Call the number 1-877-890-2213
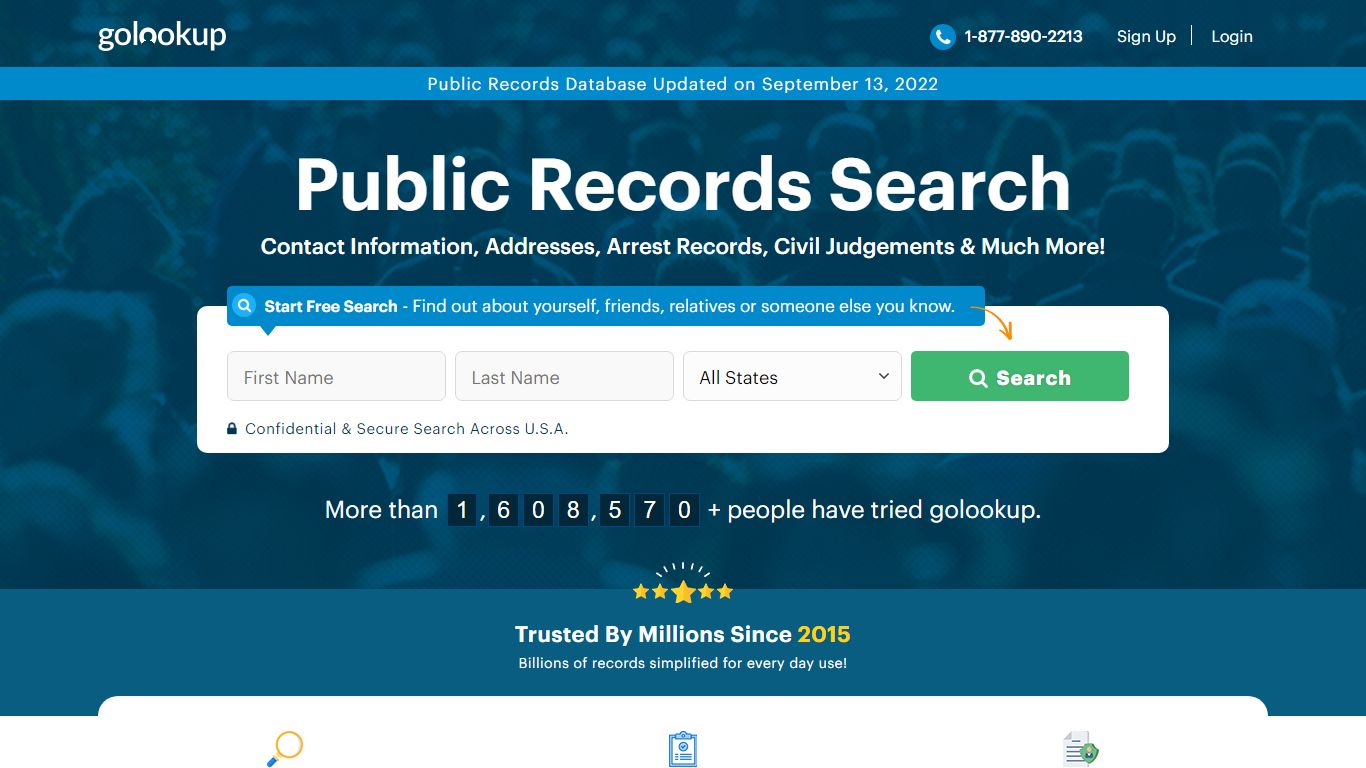Image resolution: width=1366 pixels, height=768 pixels. [1023, 37]
